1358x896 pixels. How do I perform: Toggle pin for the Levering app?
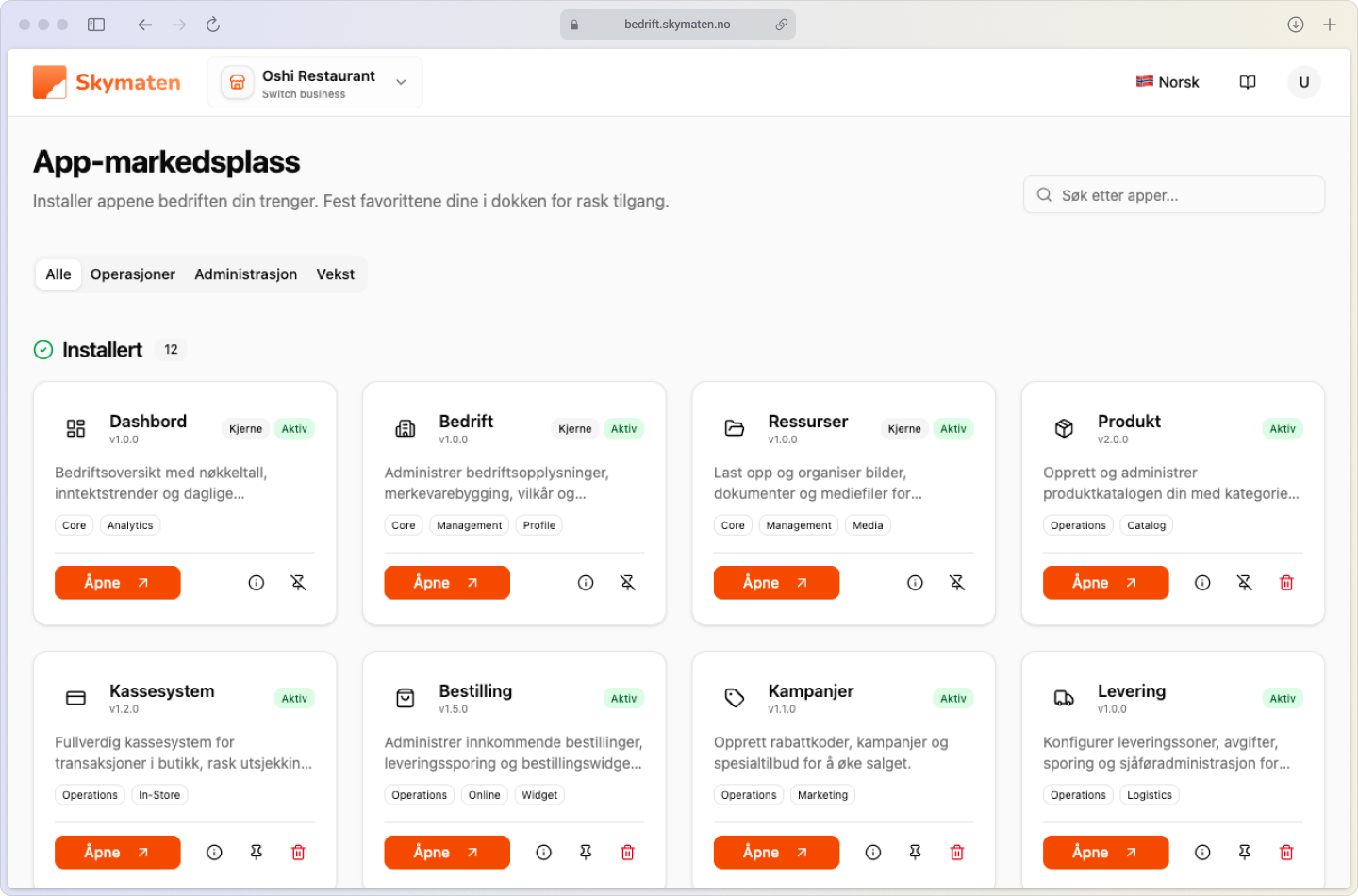tap(1244, 853)
